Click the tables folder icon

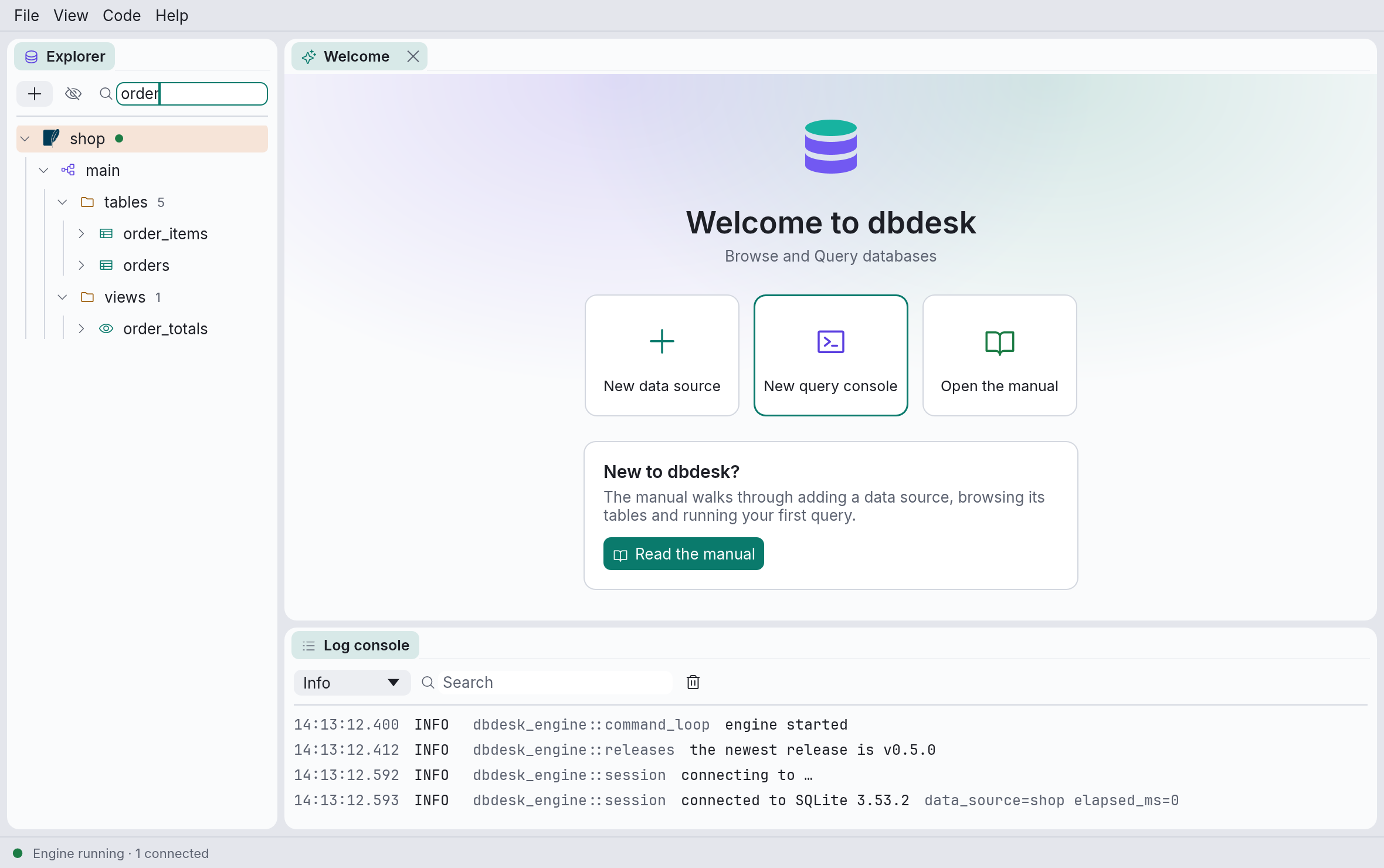pyautogui.click(x=87, y=202)
